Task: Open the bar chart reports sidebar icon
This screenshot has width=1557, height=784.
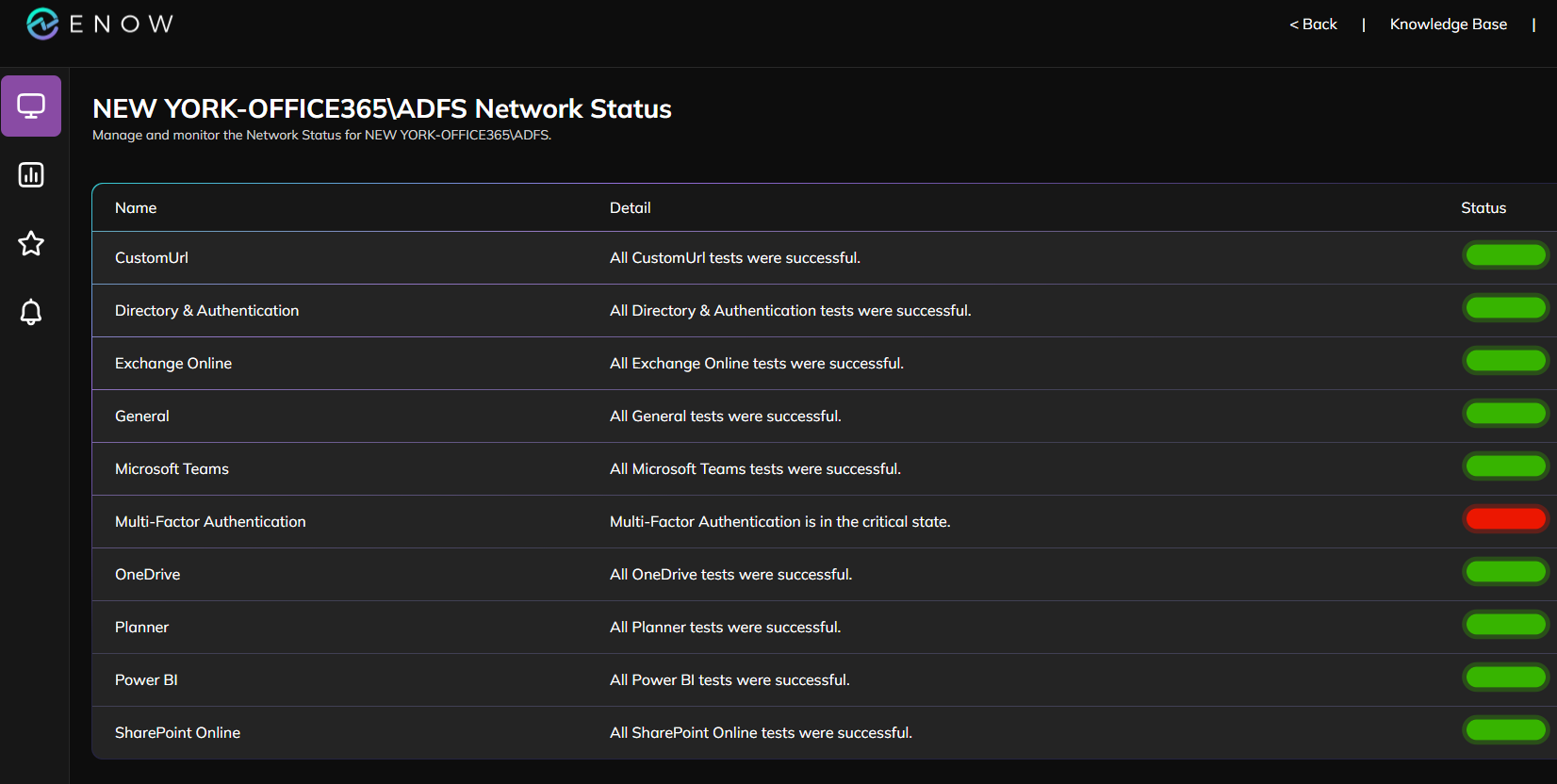Action: coord(31,174)
